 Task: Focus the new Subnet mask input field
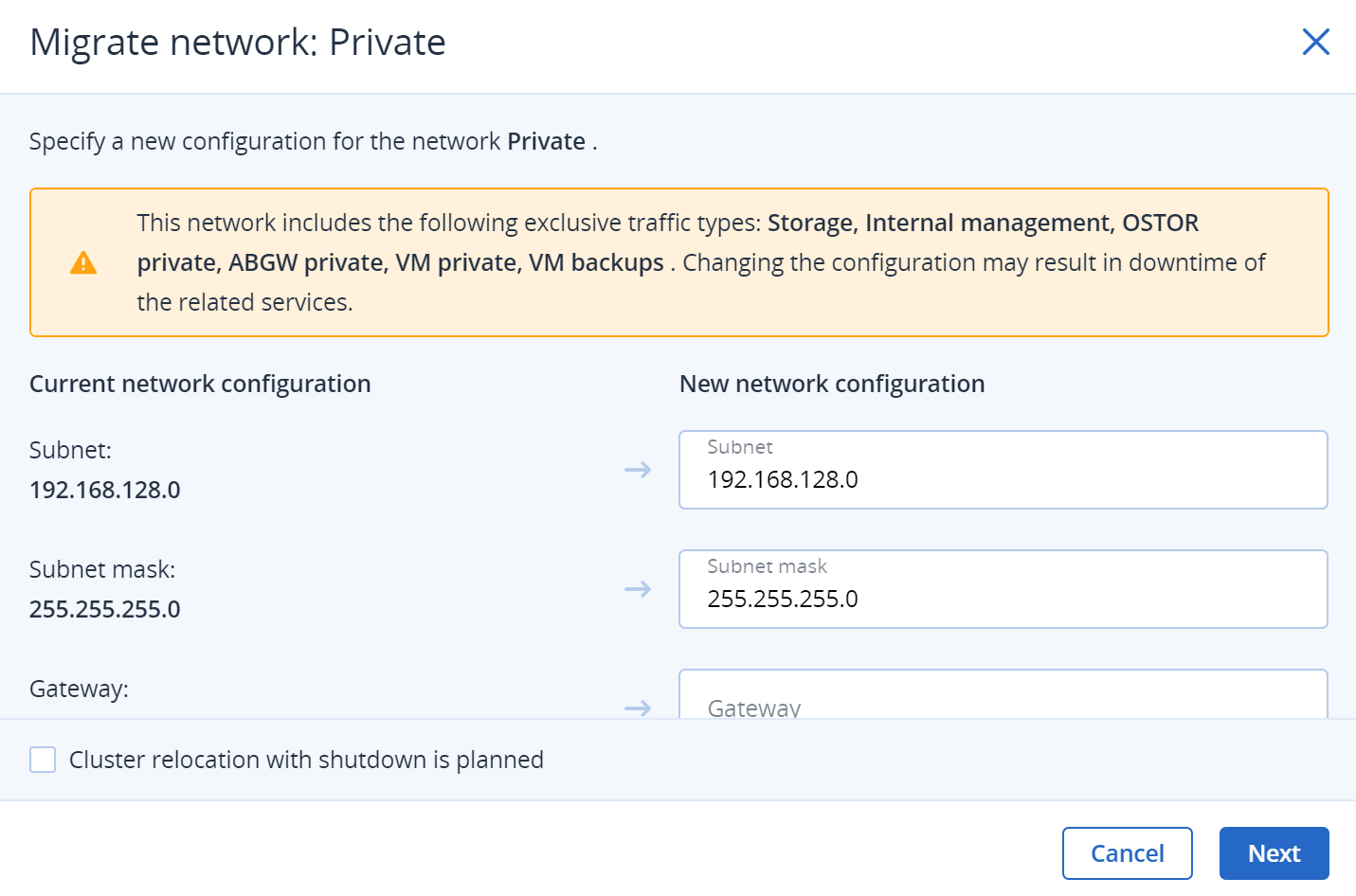[1003, 598]
